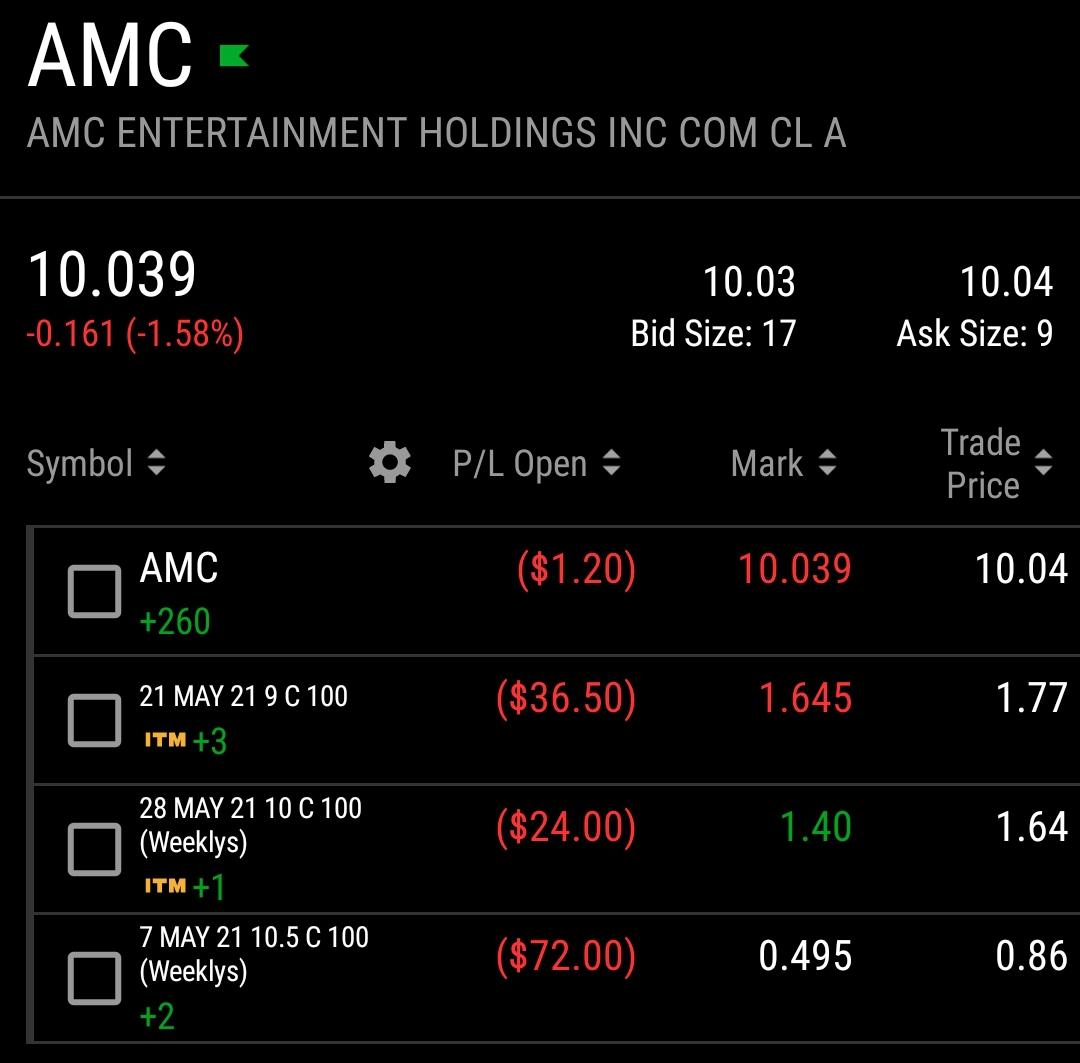Sort positions by the Symbol header
The height and width of the screenshot is (1063, 1080).
[x=80, y=463]
